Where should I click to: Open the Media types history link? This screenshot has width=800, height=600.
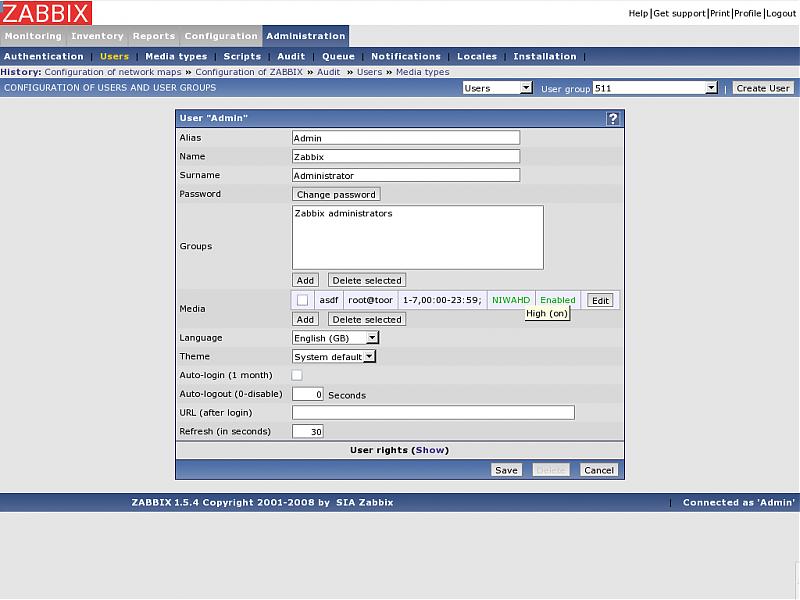pos(422,72)
